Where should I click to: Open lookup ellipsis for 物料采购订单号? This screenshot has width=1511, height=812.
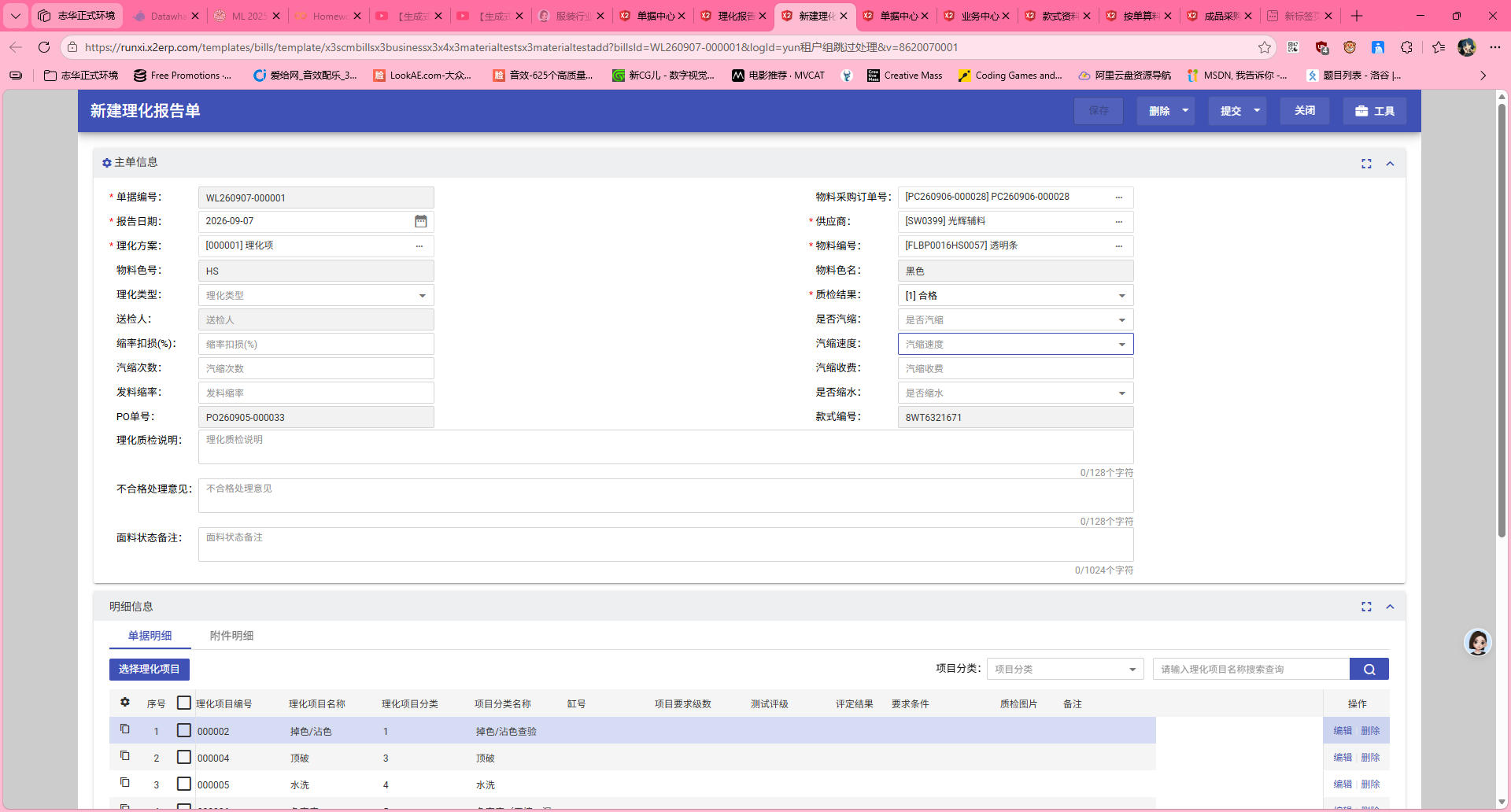coord(1119,197)
